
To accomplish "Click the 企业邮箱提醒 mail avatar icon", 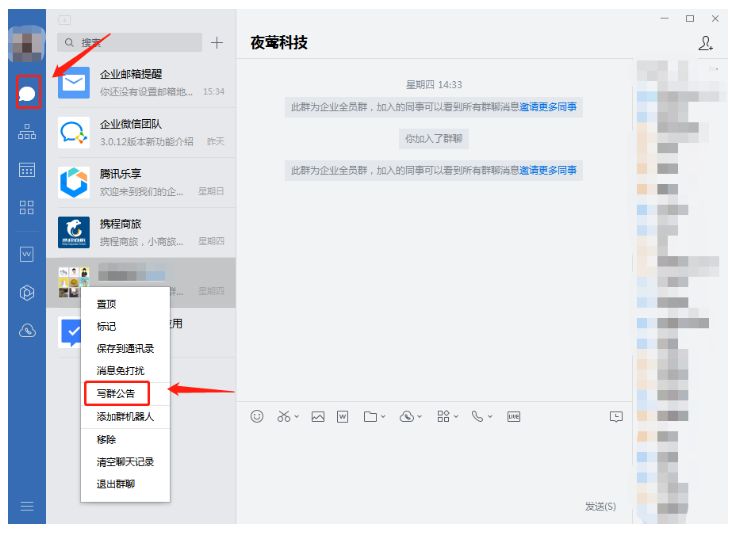I will click(74, 83).
